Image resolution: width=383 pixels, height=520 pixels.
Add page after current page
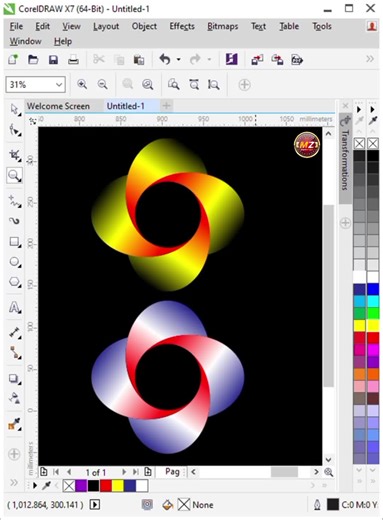click(x=148, y=472)
